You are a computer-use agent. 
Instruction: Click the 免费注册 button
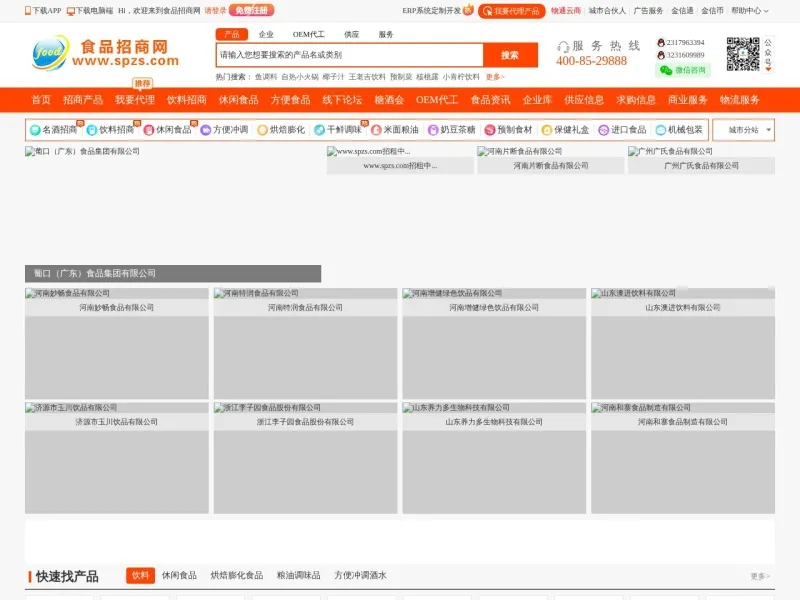(x=252, y=10)
